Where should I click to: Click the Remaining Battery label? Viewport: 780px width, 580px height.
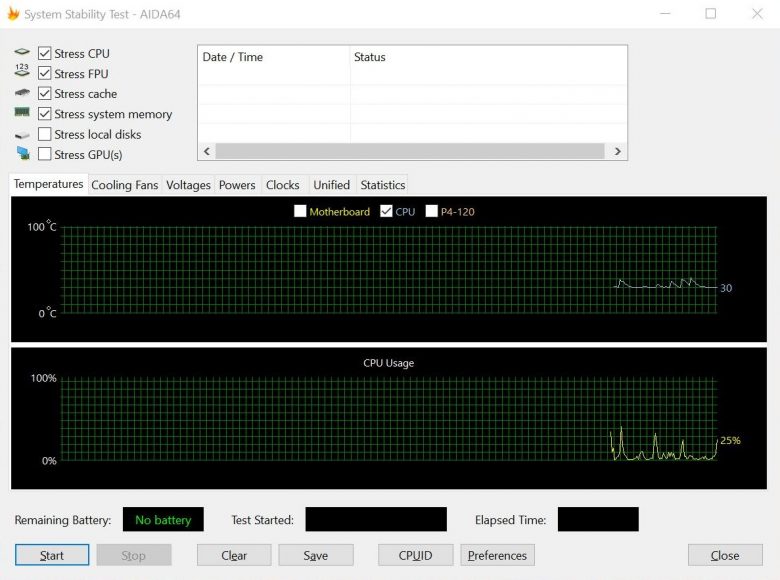click(x=63, y=520)
